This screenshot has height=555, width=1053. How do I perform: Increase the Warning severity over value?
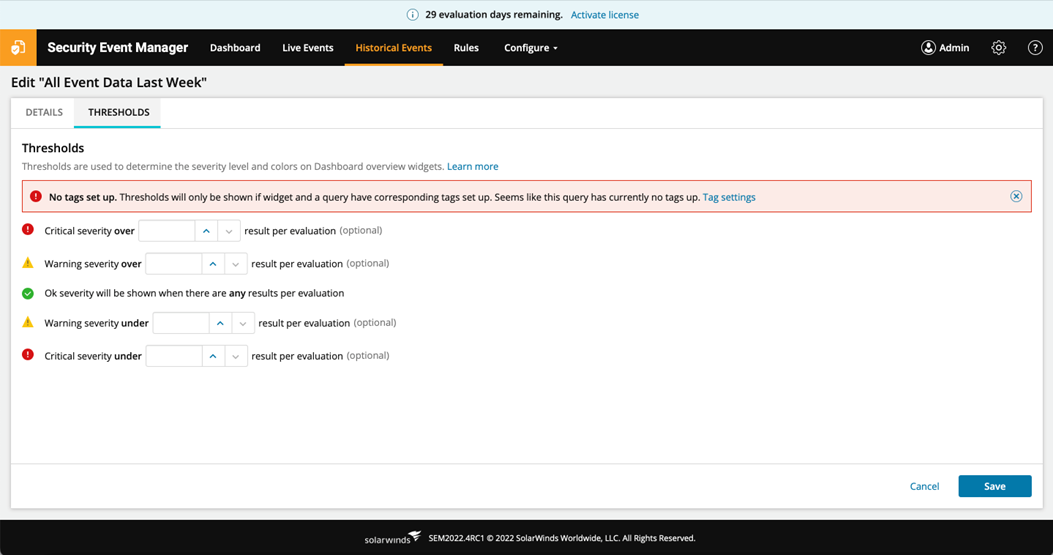point(213,263)
